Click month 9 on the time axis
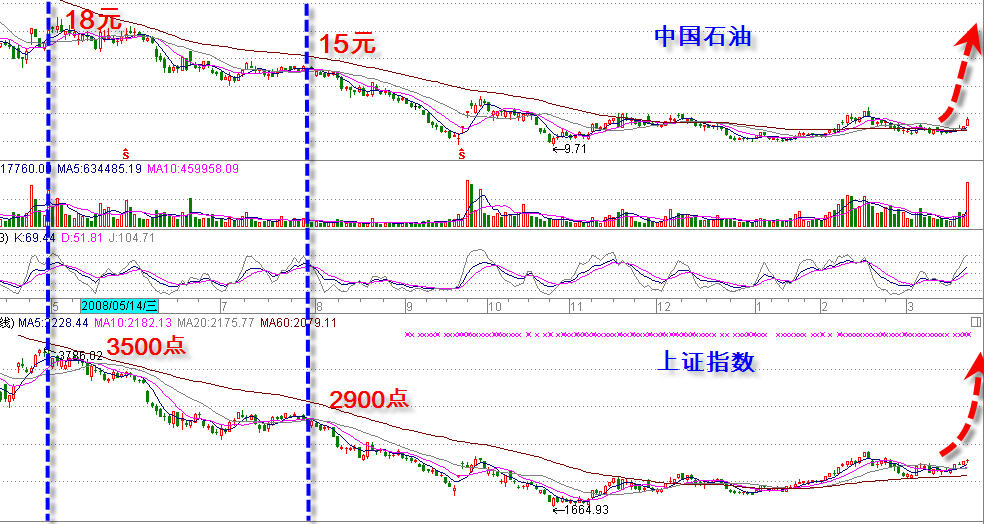This screenshot has width=984, height=524. pyautogui.click(x=409, y=307)
